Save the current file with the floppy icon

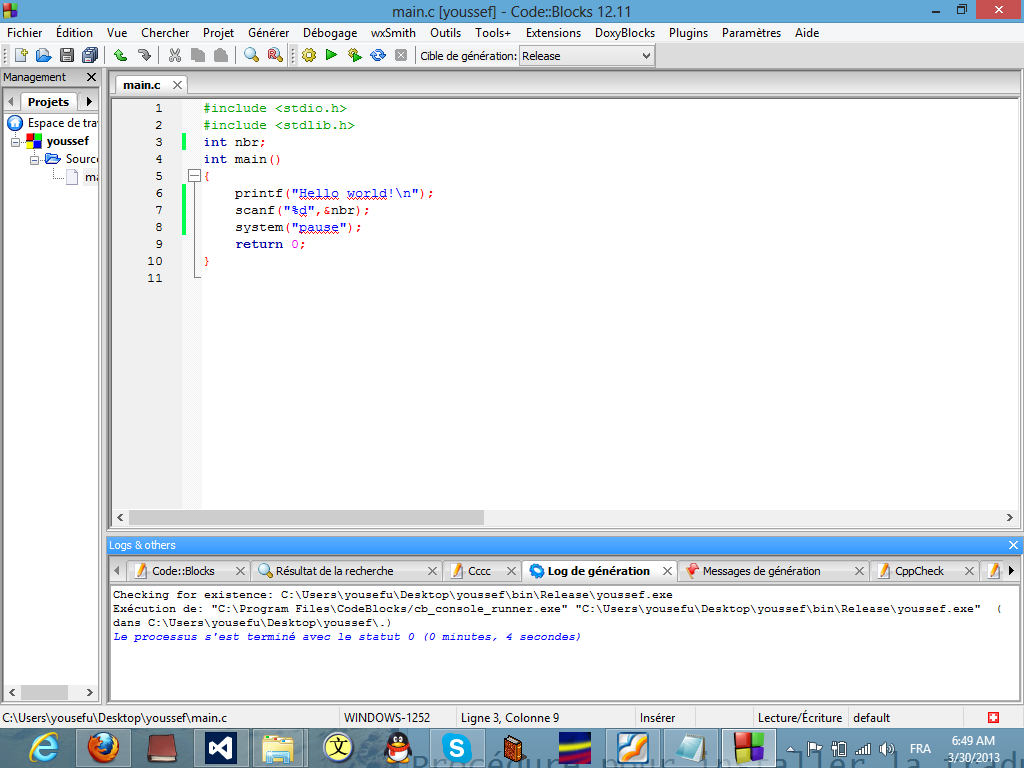click(x=67, y=56)
